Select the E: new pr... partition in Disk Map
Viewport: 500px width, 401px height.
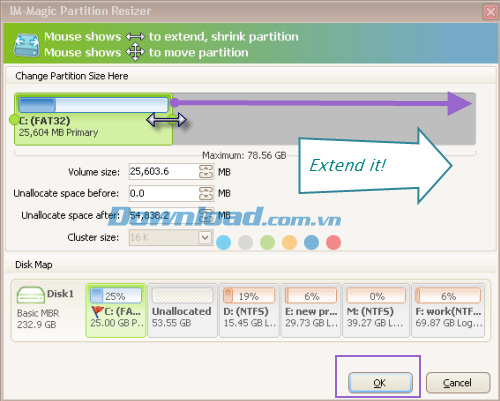point(311,311)
